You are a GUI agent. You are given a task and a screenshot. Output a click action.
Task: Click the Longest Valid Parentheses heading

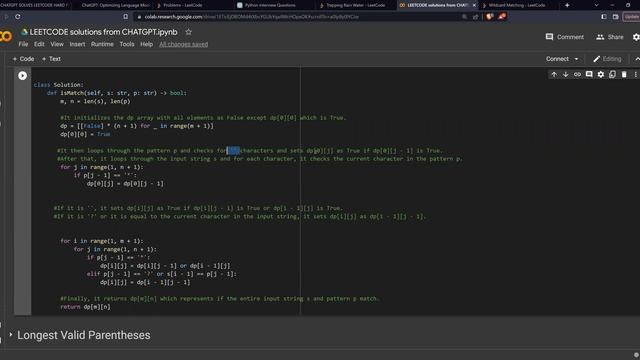(84, 335)
